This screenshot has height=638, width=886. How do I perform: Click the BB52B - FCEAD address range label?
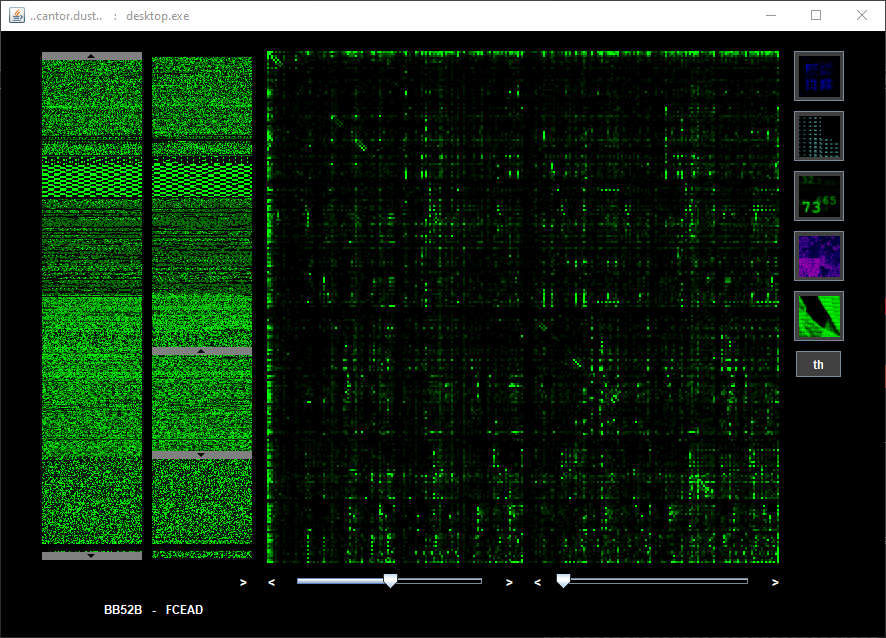[153, 610]
